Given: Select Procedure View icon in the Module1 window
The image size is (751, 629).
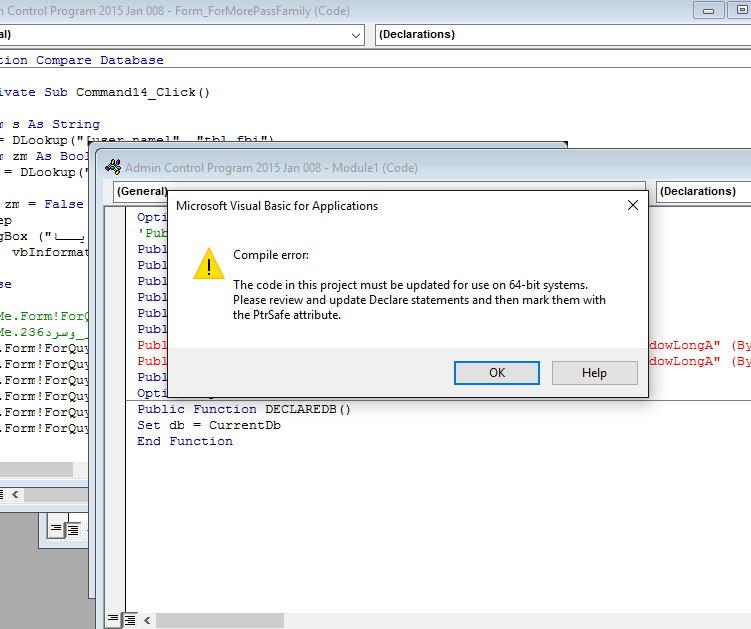Looking at the screenshot, I should point(113,620).
